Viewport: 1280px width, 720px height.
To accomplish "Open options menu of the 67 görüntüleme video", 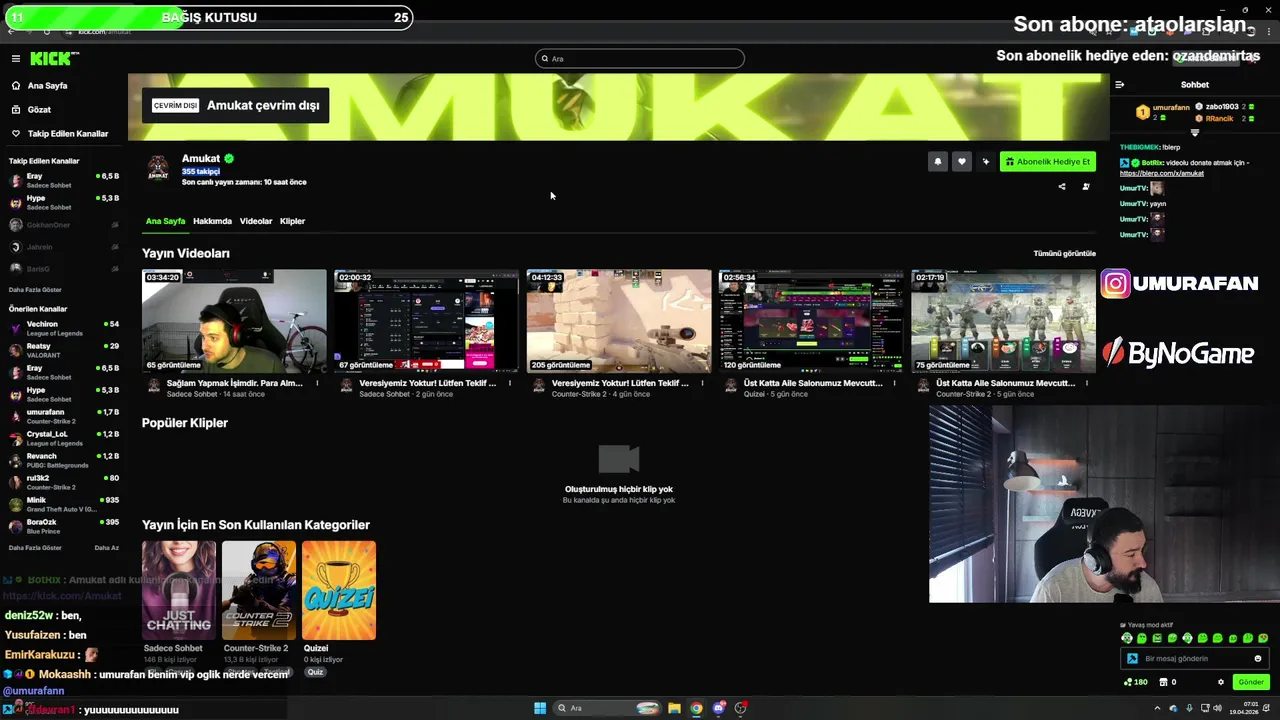I will [x=510, y=383].
